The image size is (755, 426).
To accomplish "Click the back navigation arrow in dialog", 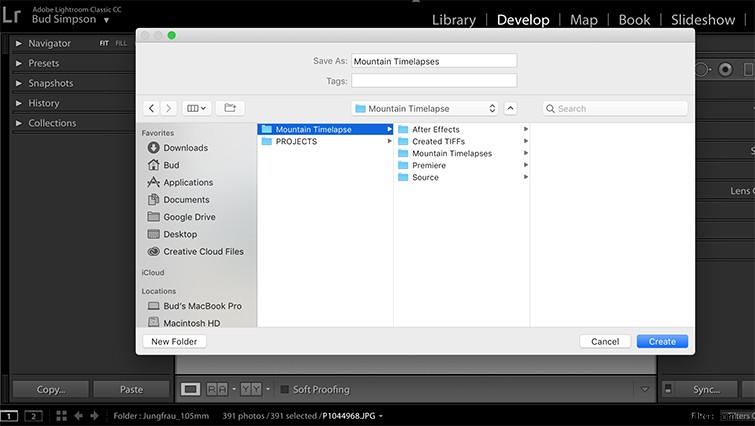I will pyautogui.click(x=151, y=108).
